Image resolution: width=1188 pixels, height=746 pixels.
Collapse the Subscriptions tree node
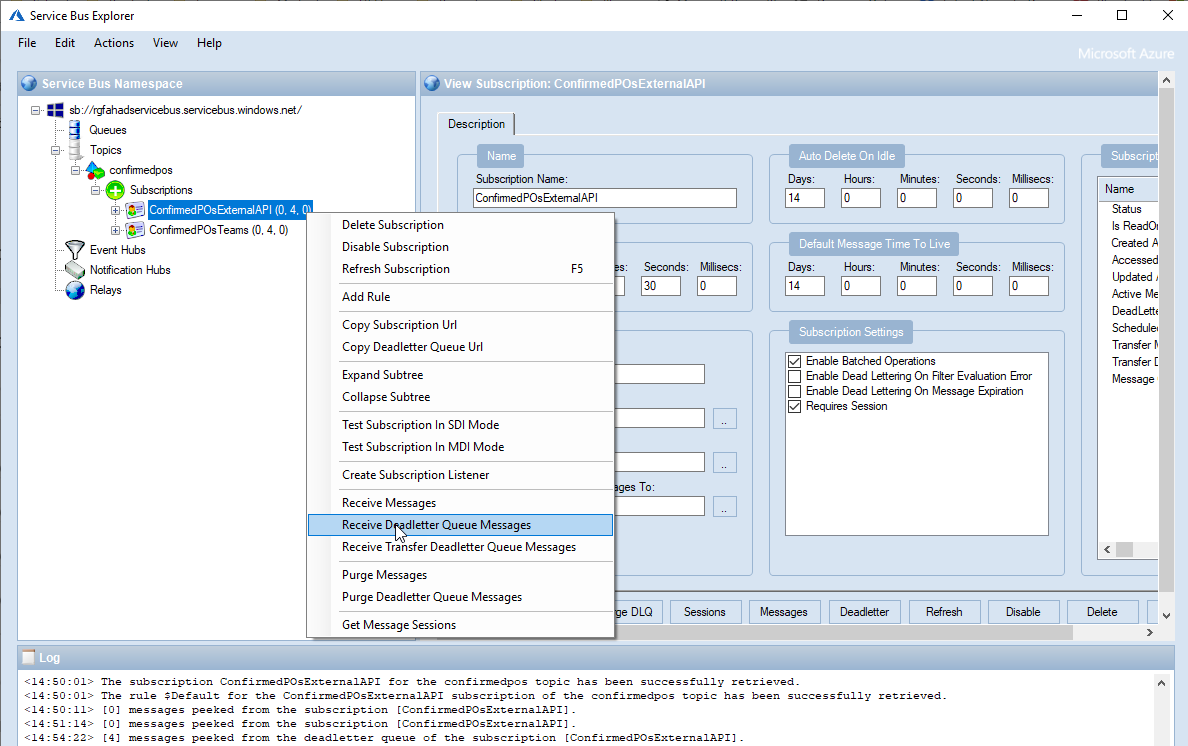(x=95, y=190)
